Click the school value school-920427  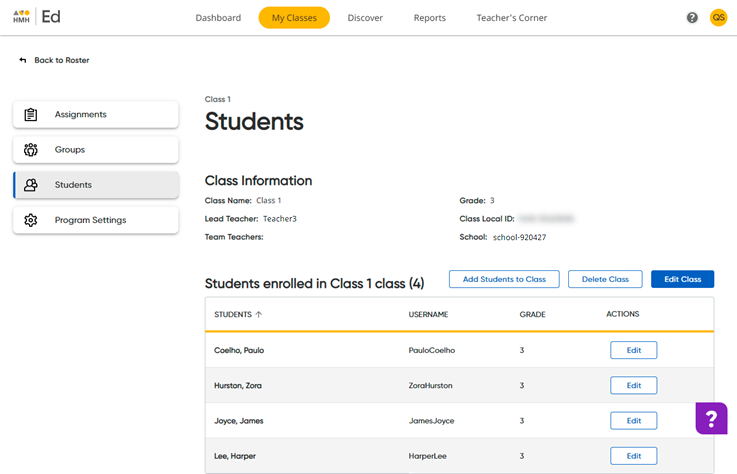(519, 237)
